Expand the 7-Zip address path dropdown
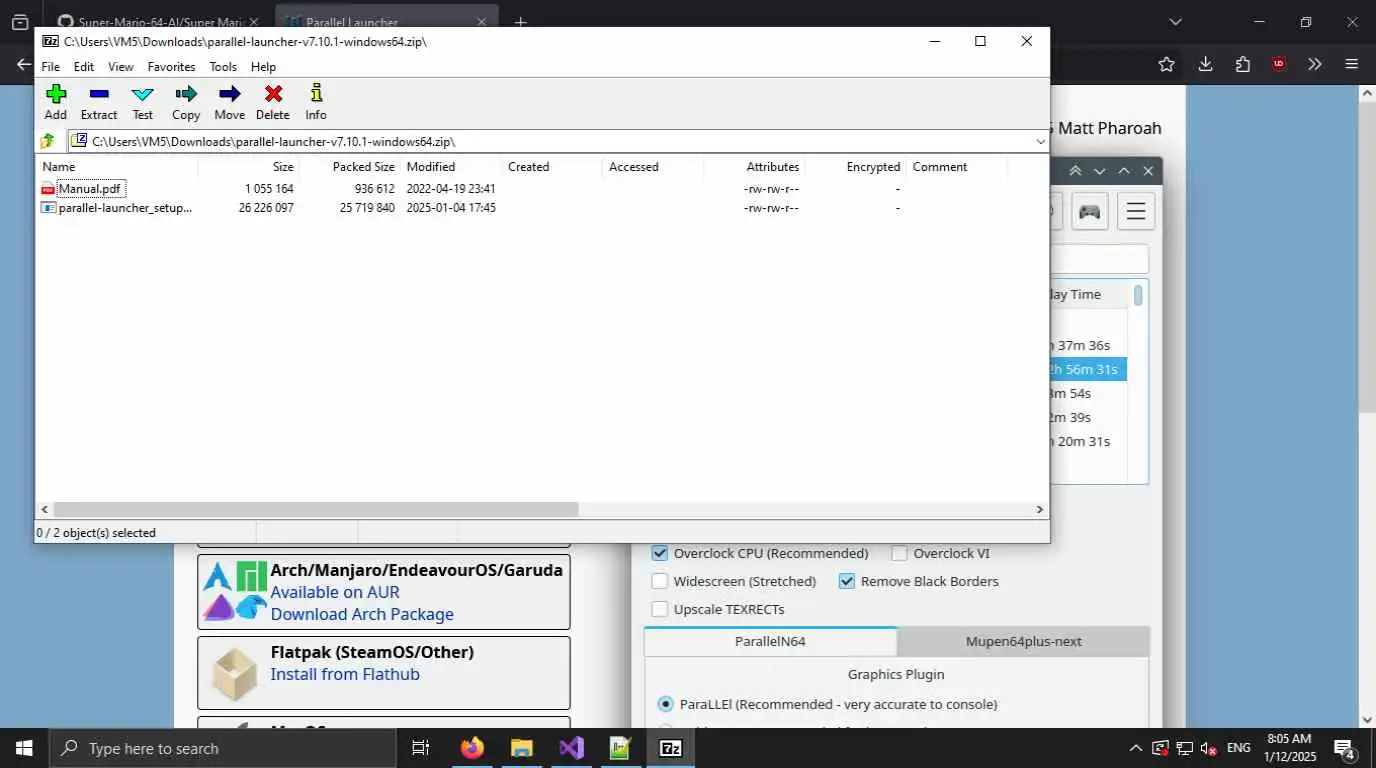Viewport: 1376px width, 768px height. (1040, 141)
